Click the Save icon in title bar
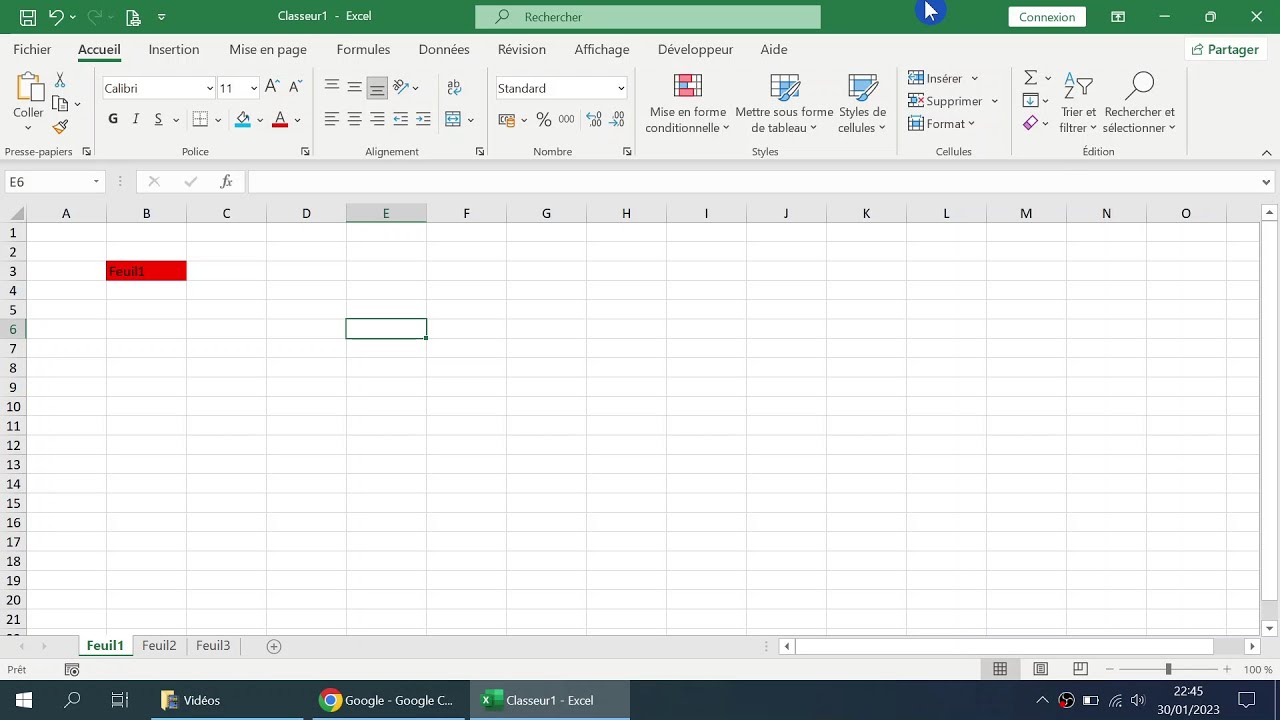The image size is (1280, 720). [28, 17]
